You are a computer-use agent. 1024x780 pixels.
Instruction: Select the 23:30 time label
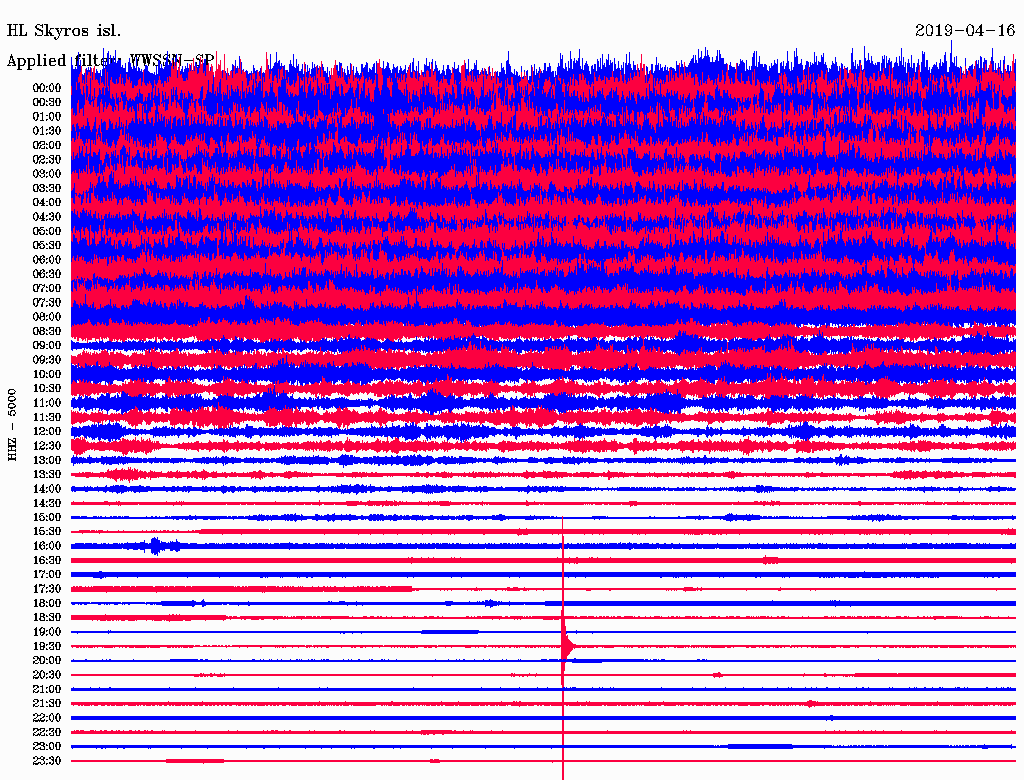click(x=47, y=761)
